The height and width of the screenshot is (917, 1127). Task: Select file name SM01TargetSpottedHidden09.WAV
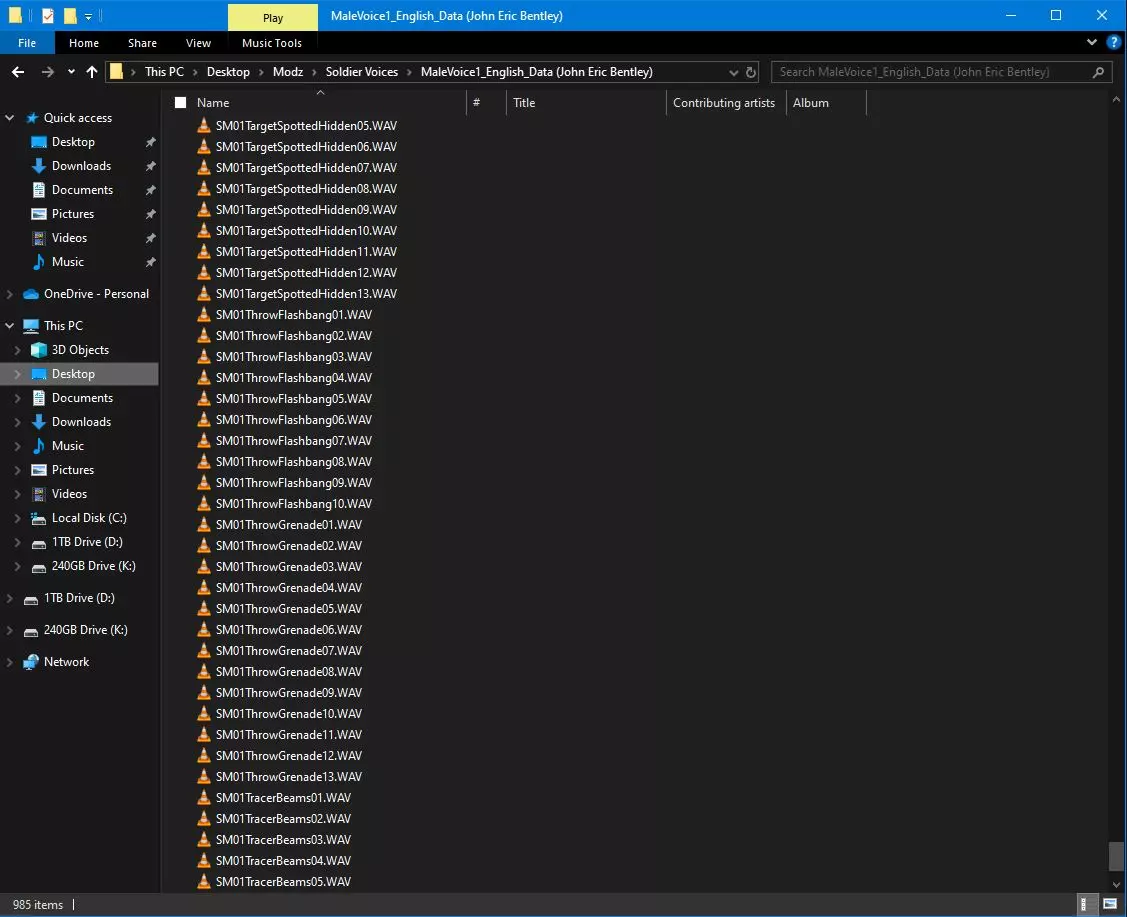[306, 210]
